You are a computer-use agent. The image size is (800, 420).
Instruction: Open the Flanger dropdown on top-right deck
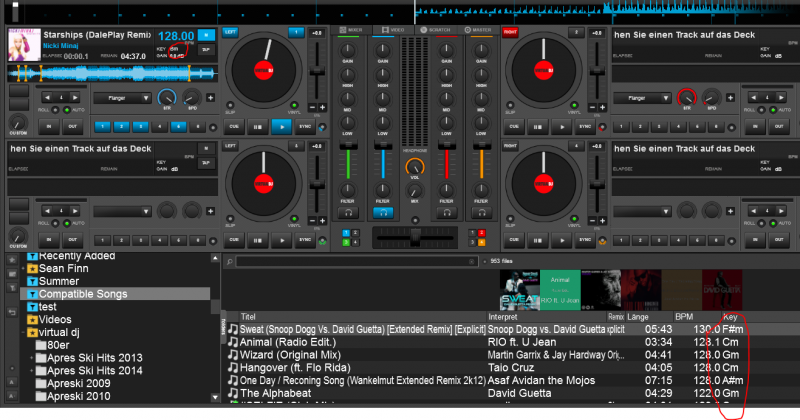[641, 99]
